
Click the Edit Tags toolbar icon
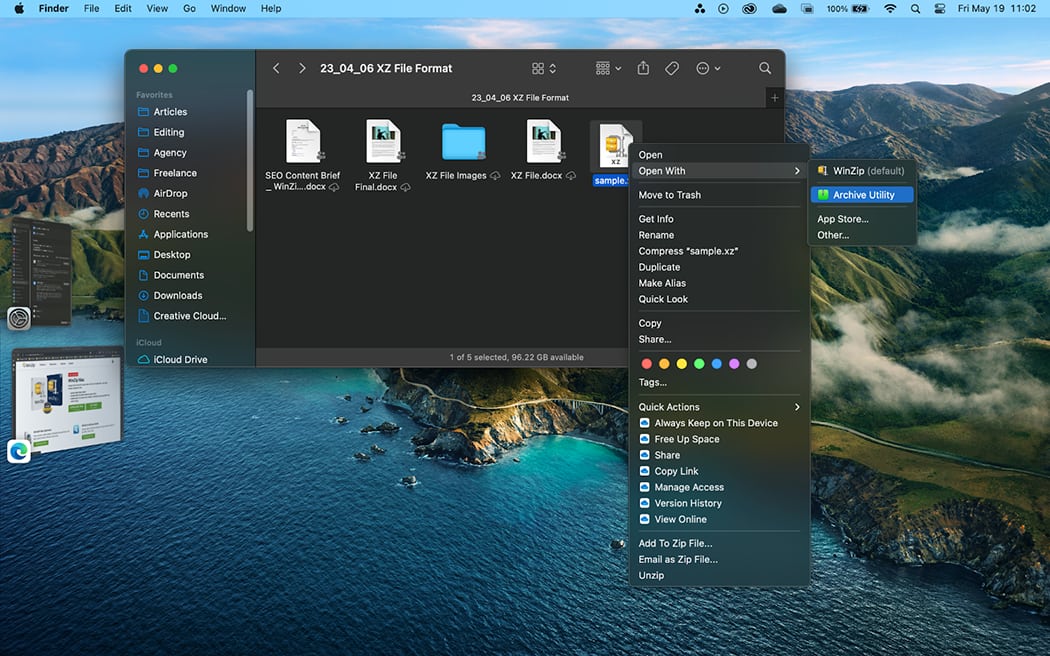pos(672,68)
